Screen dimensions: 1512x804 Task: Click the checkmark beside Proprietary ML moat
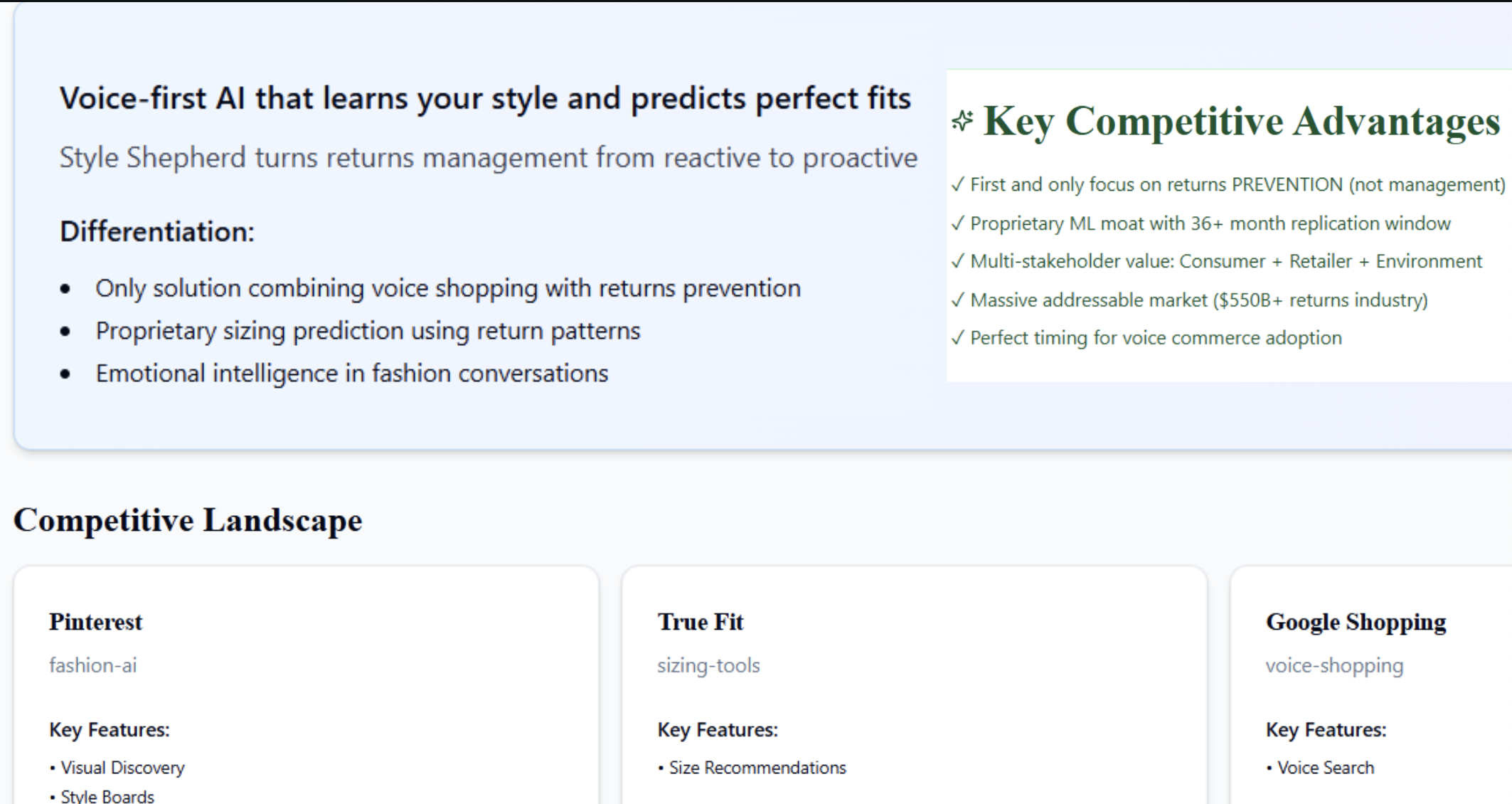[958, 223]
